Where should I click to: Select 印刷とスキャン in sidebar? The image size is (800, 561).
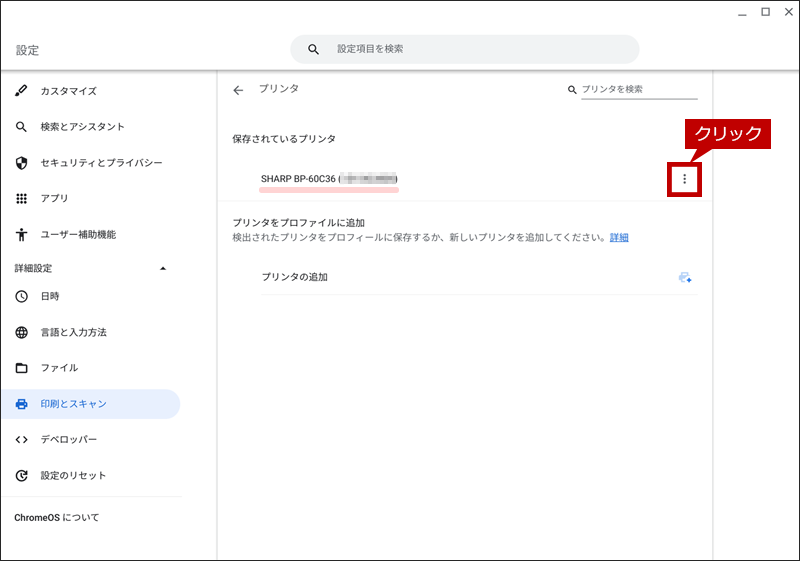(x=90, y=404)
